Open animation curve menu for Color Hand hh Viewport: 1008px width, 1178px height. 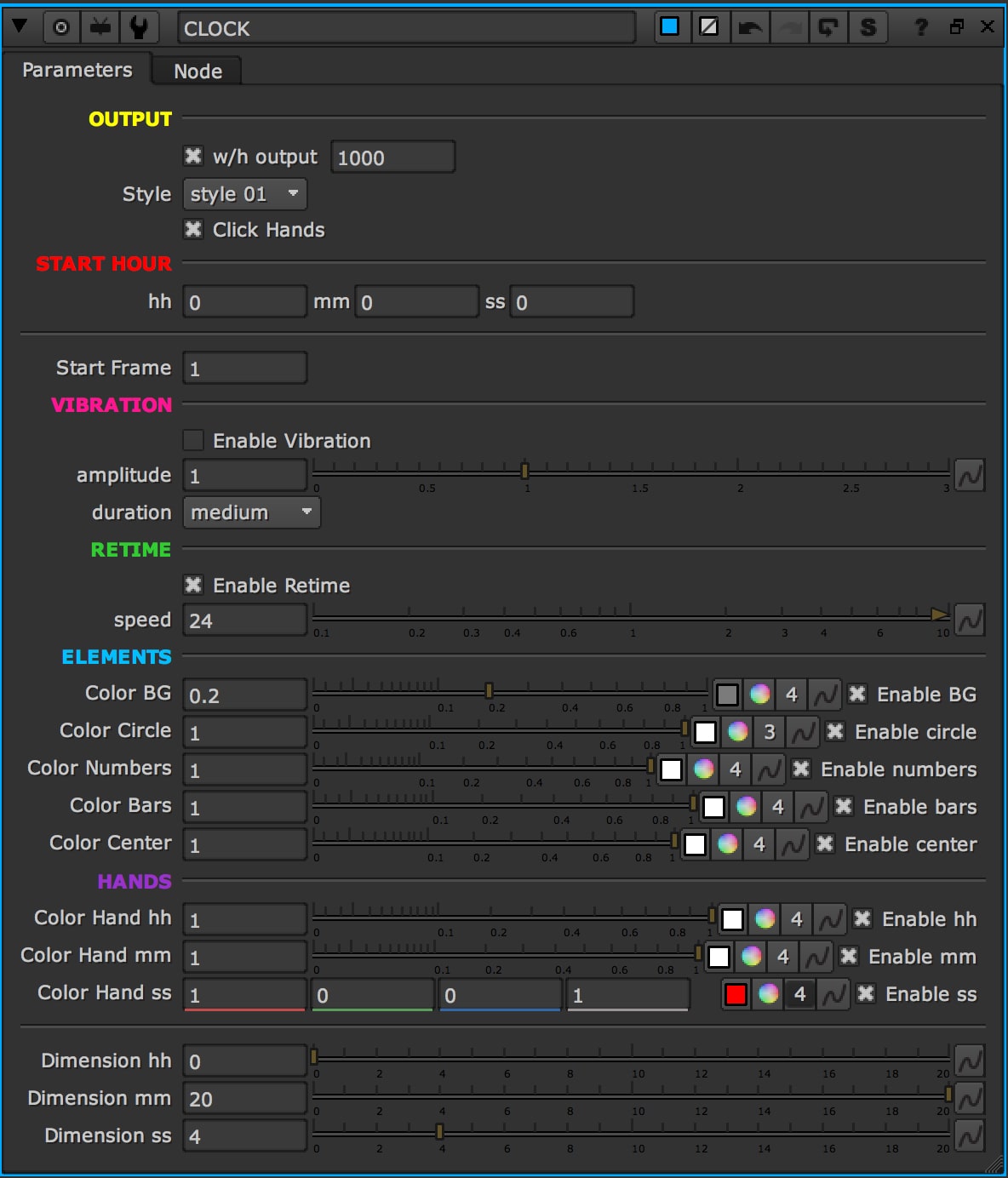(x=829, y=920)
